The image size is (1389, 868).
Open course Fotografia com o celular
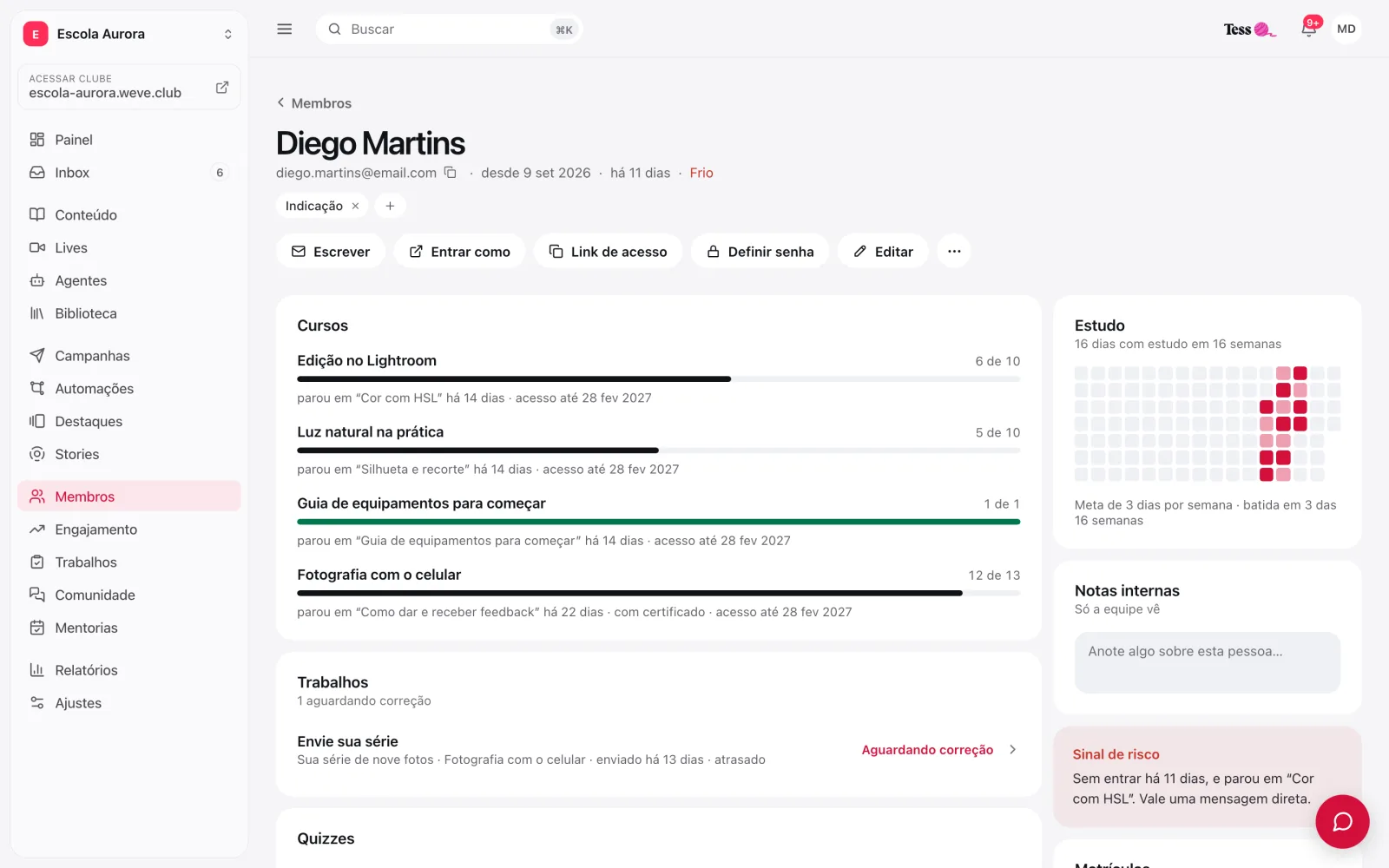pos(379,575)
